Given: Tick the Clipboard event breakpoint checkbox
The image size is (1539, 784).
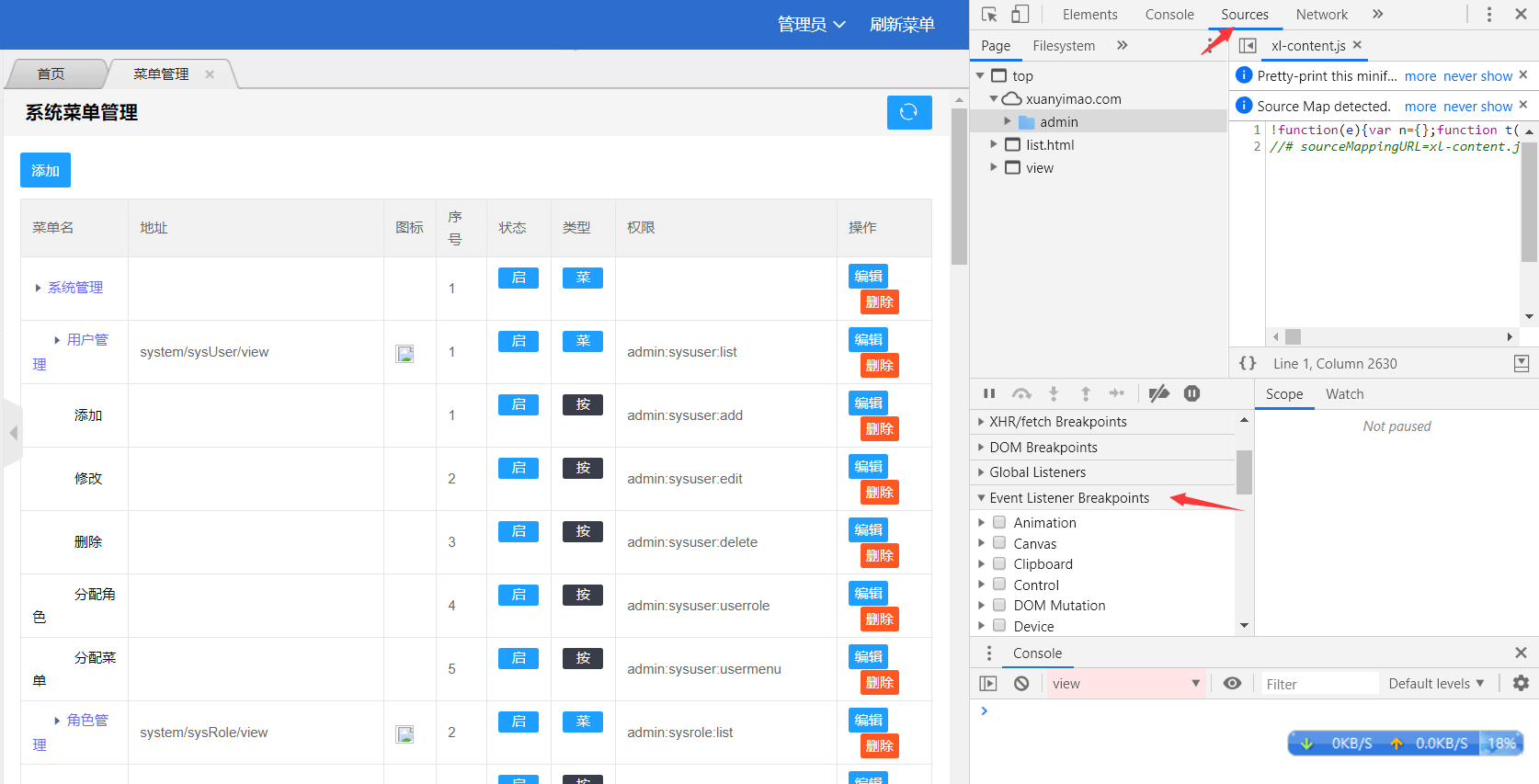Looking at the screenshot, I should (x=999, y=563).
